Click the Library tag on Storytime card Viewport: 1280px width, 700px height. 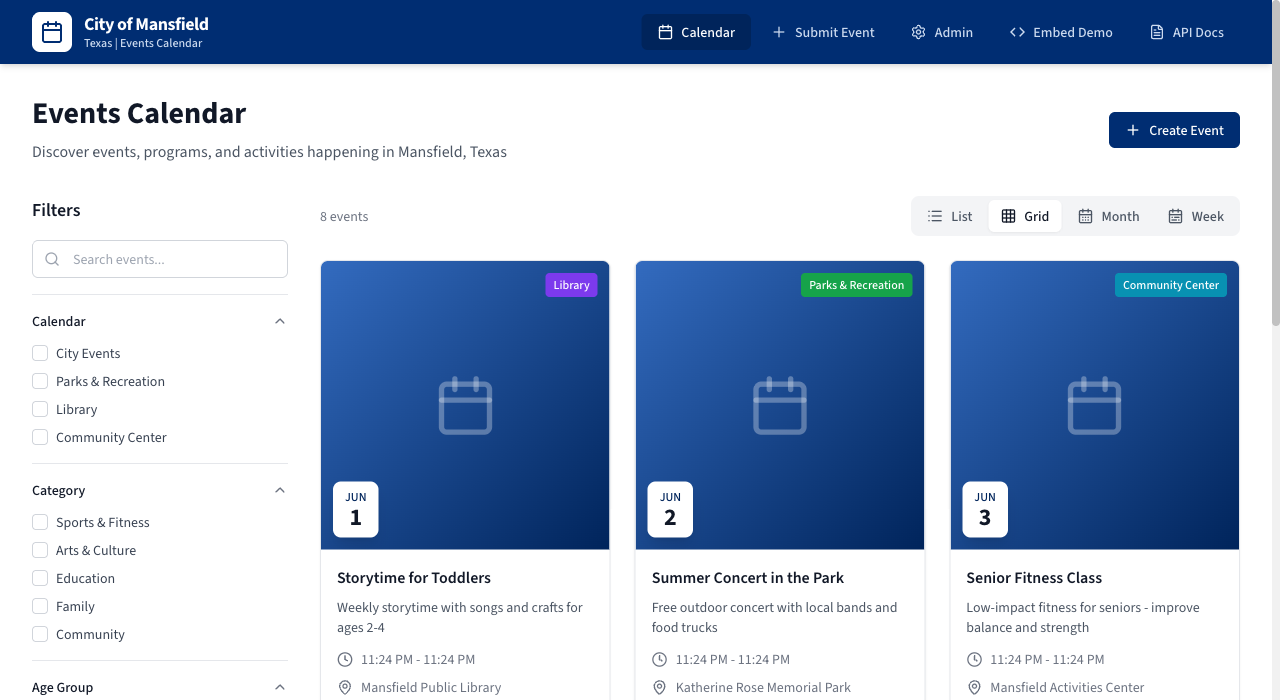point(571,285)
